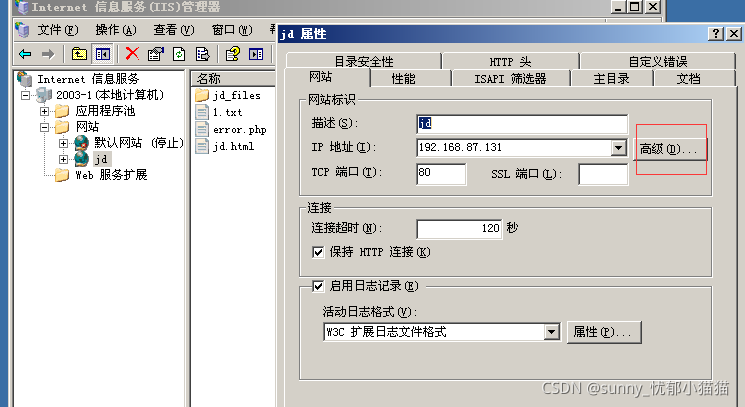Toggle 启用日志记录 checkbox
The height and width of the screenshot is (407, 745).
click(318, 286)
